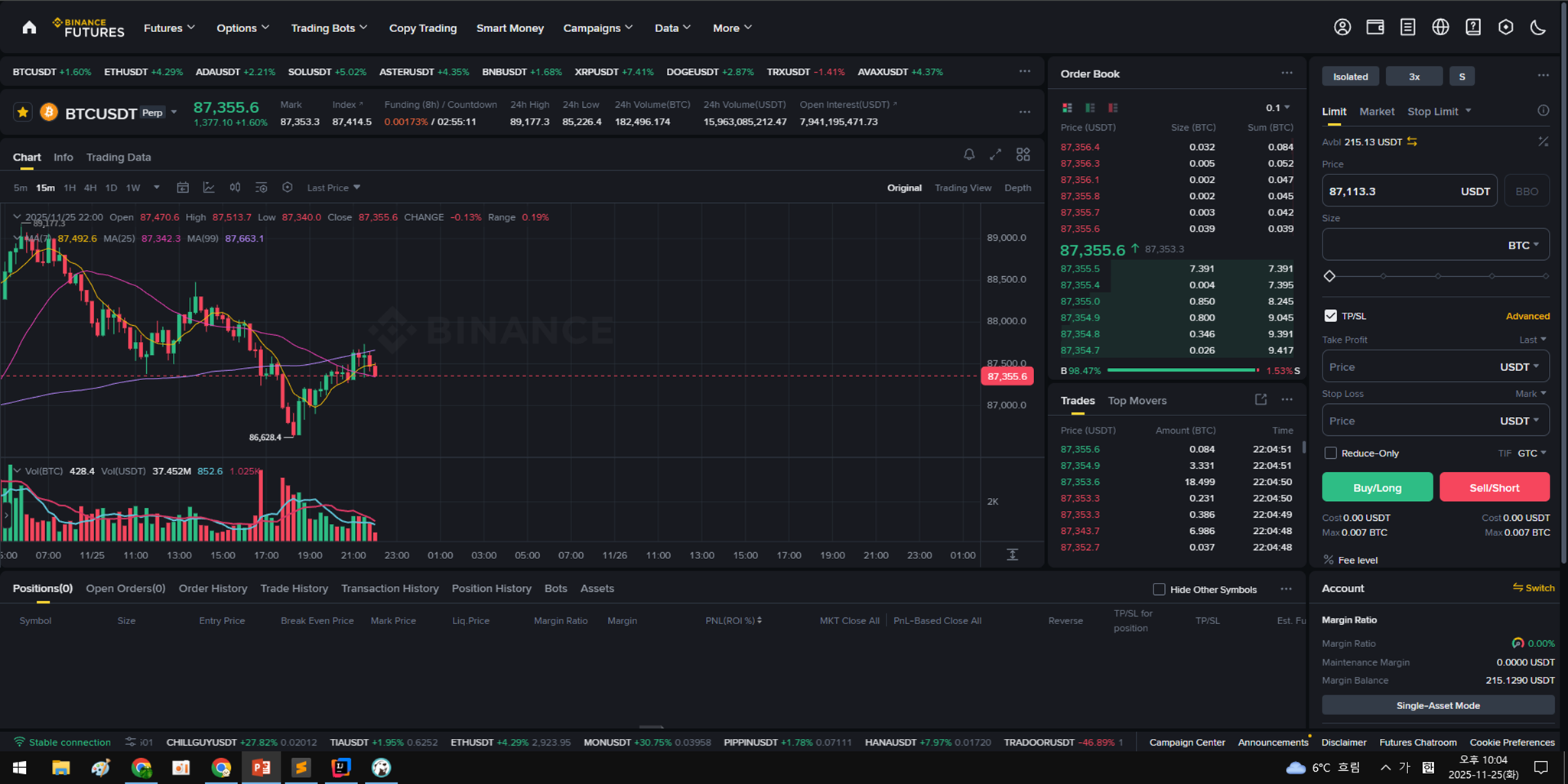Click the Single-Asset Mode button
This screenshot has width=1568, height=784.
[x=1438, y=705]
